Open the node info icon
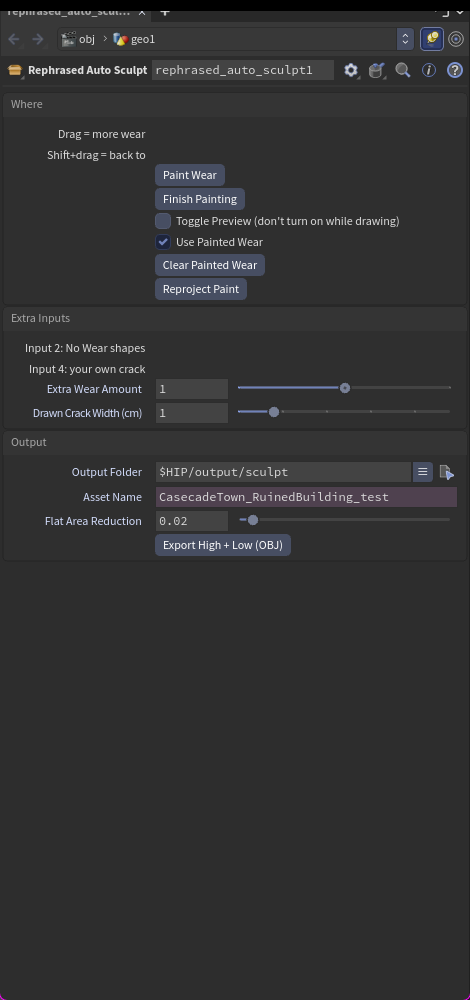Viewport: 470px width, 1000px height. (x=429, y=70)
